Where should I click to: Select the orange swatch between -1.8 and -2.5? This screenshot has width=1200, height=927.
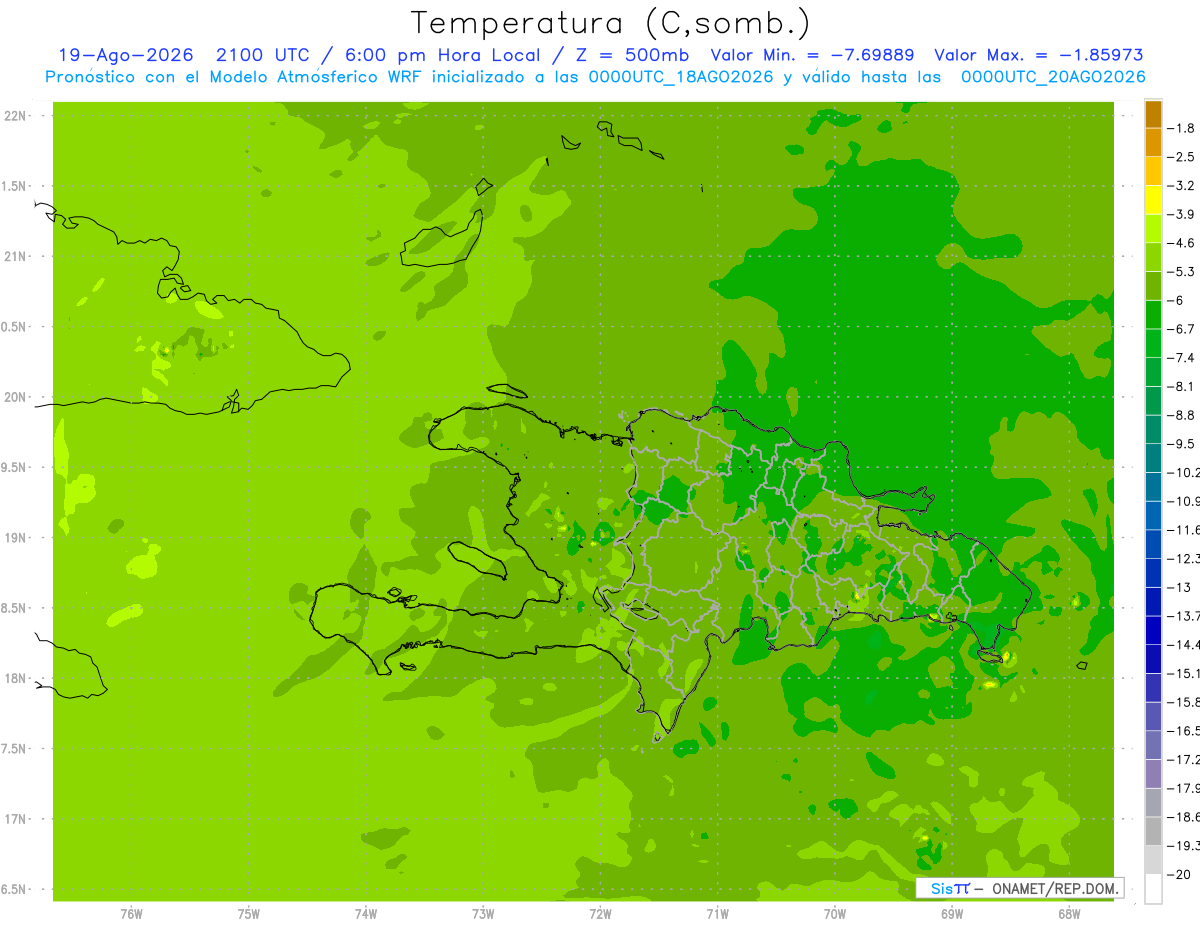(1153, 142)
